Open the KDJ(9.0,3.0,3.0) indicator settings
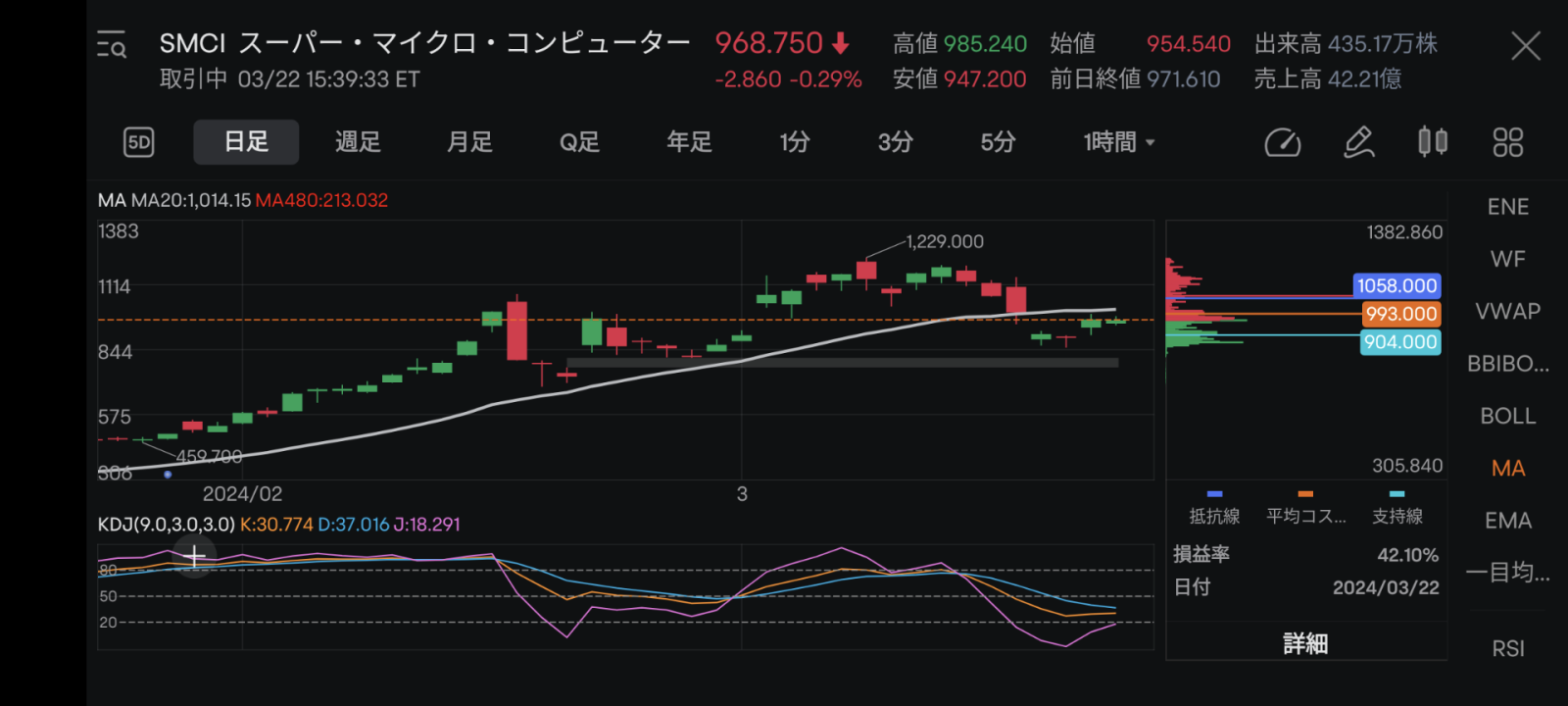The width and height of the screenshot is (1568, 706). (x=167, y=525)
